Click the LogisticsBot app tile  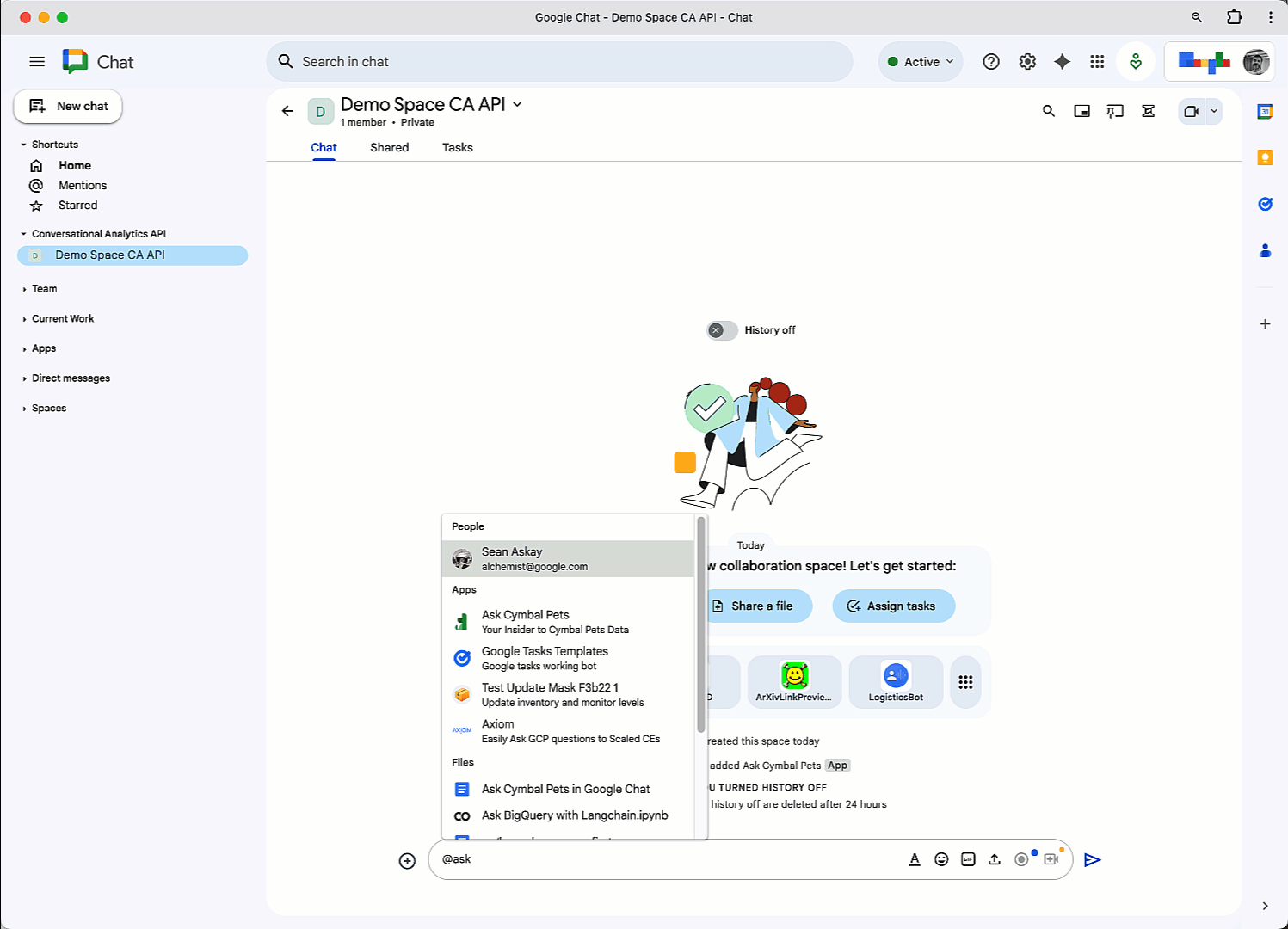pos(896,682)
